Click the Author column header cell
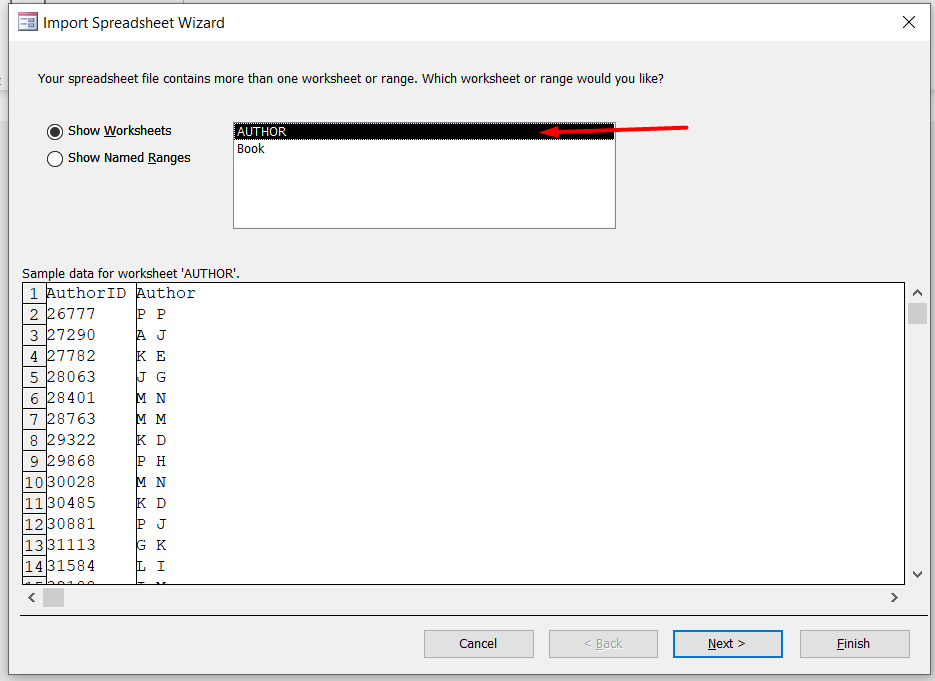This screenshot has width=935, height=681. (166, 293)
